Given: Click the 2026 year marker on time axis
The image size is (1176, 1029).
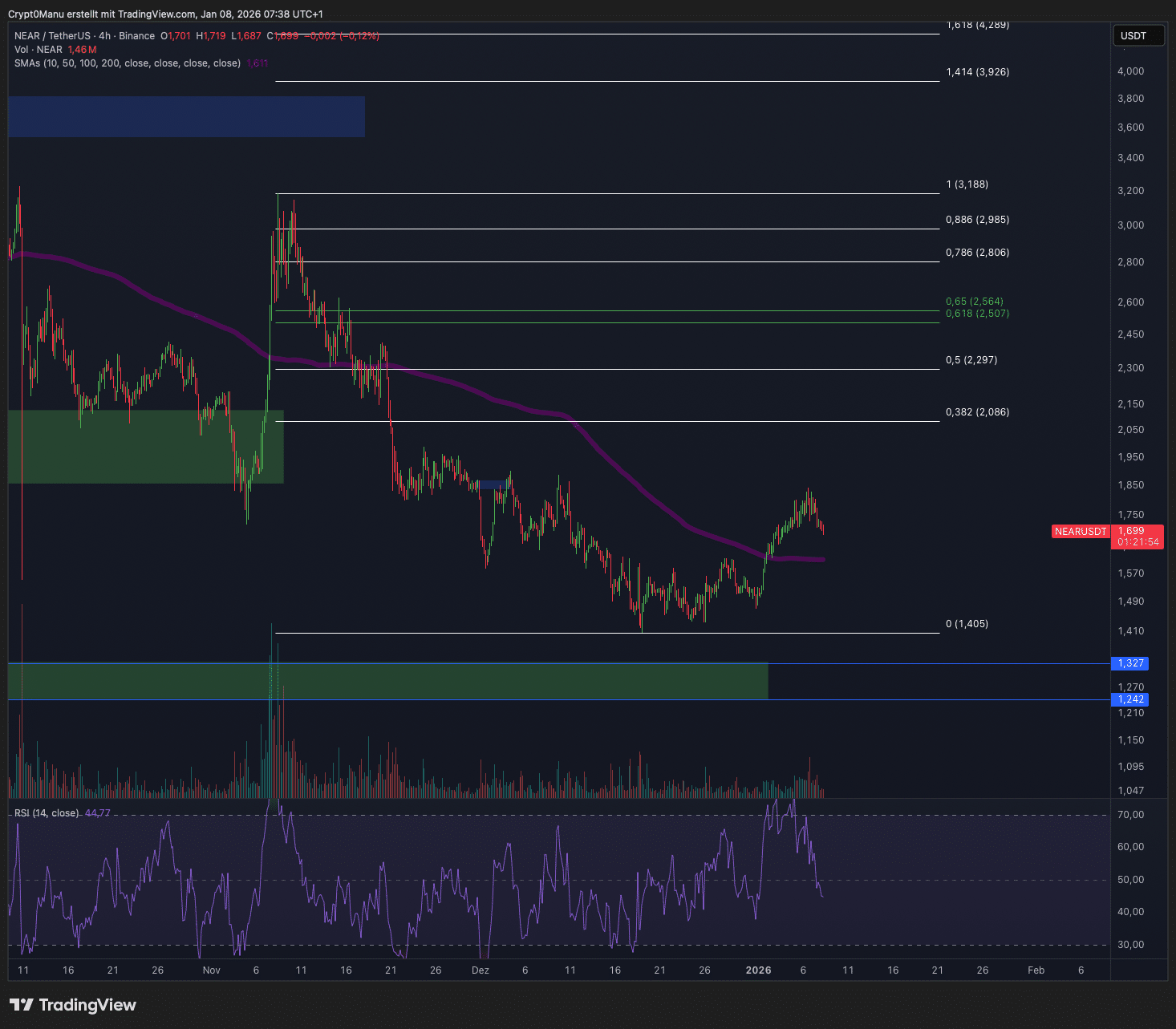Looking at the screenshot, I should (758, 970).
